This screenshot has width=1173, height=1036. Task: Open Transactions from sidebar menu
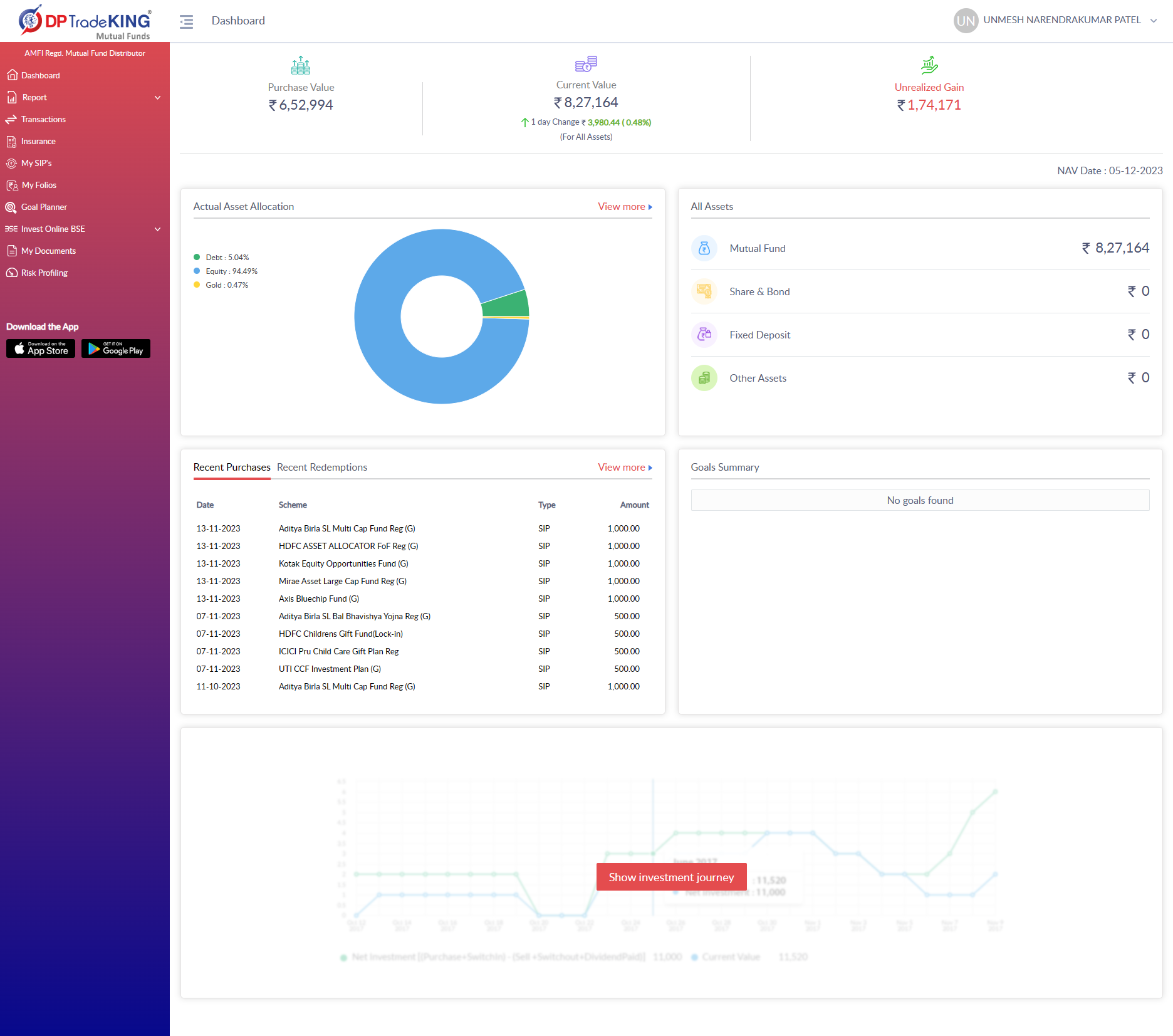click(43, 119)
